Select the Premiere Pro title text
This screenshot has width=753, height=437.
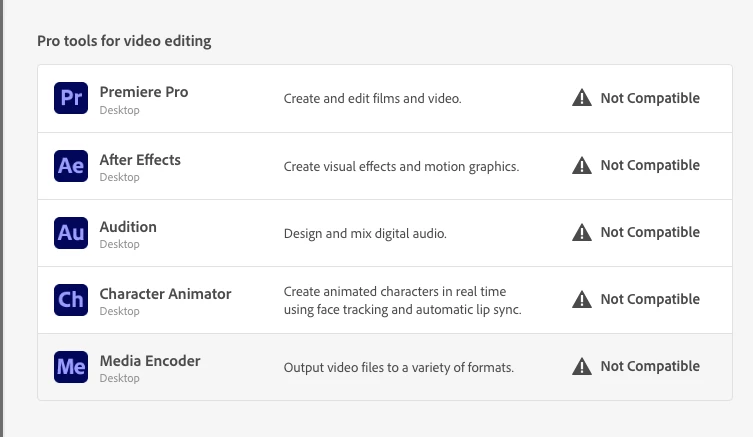pyautogui.click(x=144, y=92)
